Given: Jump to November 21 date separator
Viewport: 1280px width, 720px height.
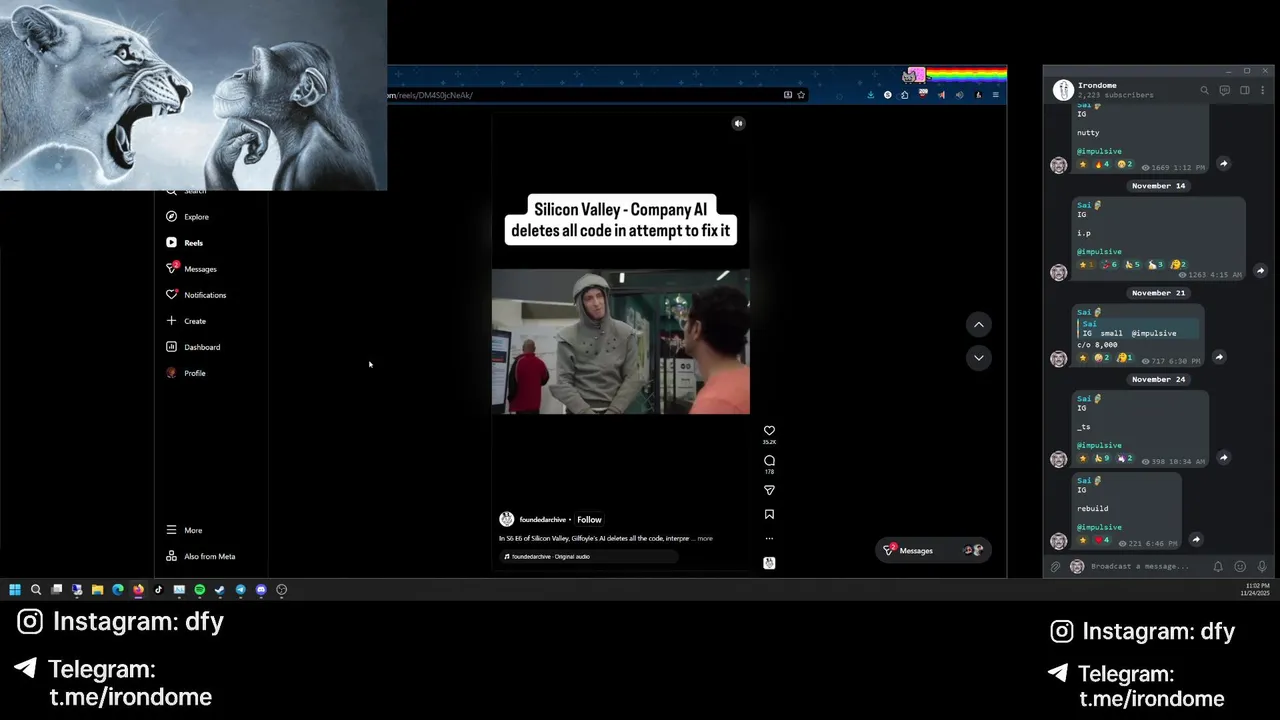Looking at the screenshot, I should tap(1158, 293).
